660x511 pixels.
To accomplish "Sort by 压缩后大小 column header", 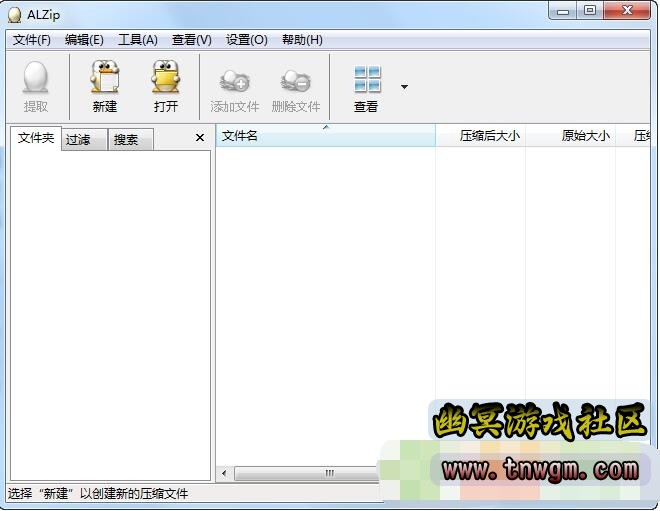I will 480,136.
